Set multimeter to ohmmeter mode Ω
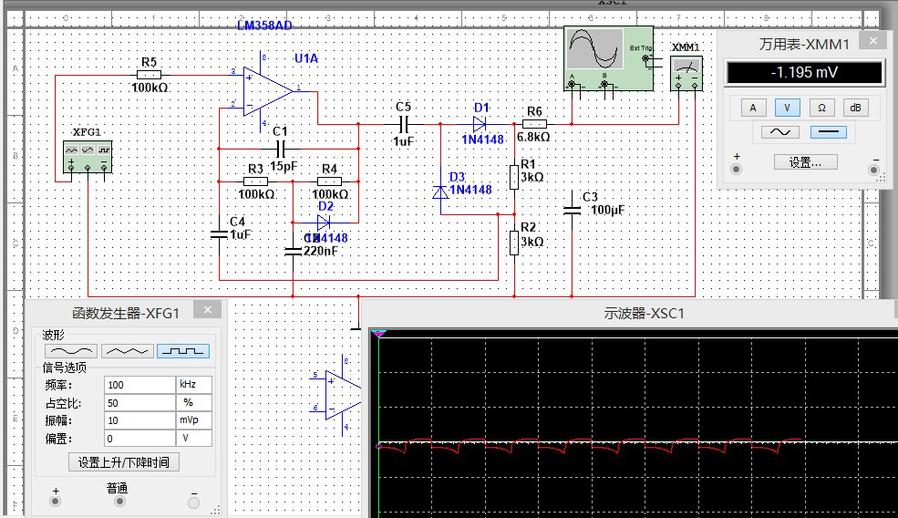The height and width of the screenshot is (518, 898). (x=821, y=107)
